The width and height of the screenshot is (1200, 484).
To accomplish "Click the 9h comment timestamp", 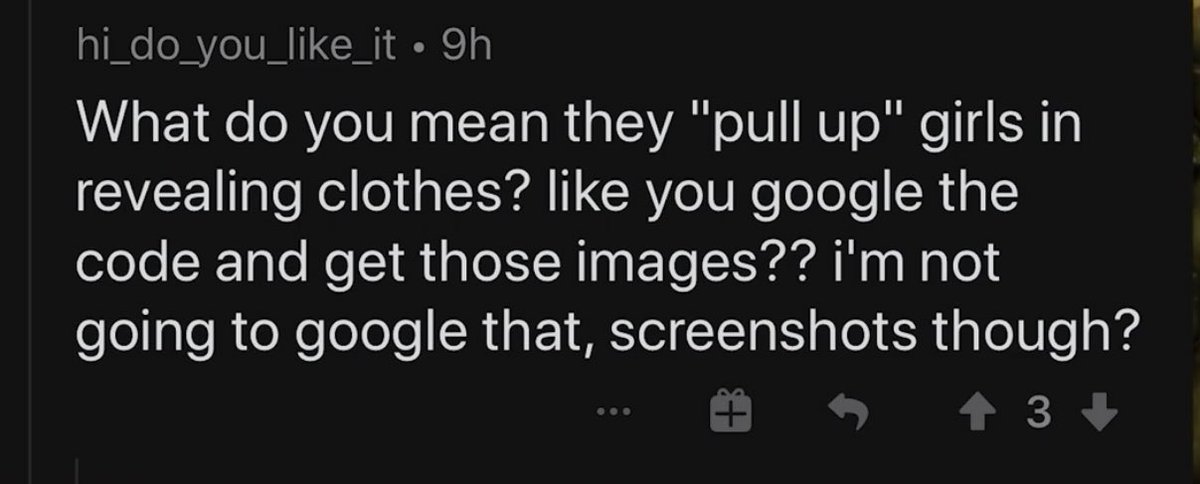I will pyautogui.click(x=467, y=47).
